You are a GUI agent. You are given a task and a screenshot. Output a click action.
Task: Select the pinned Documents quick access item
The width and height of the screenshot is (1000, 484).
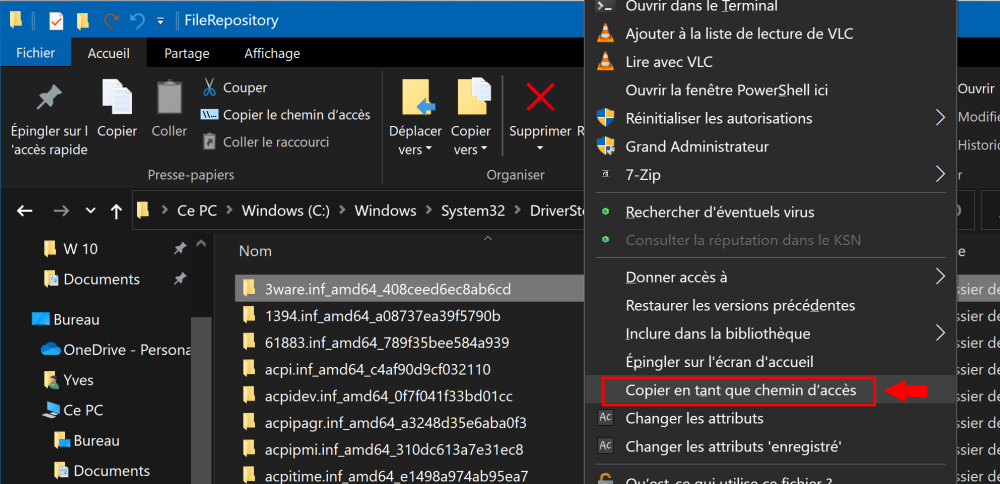[x=92, y=279]
